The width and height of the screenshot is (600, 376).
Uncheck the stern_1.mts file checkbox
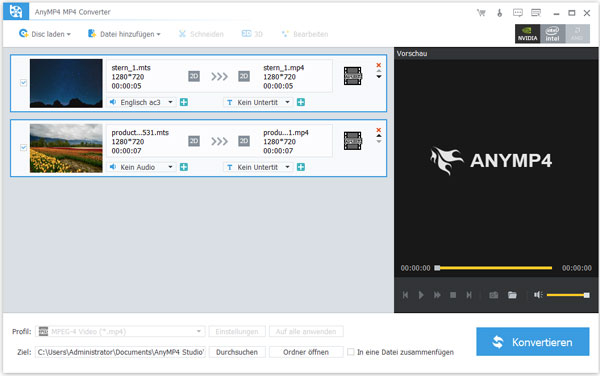click(x=23, y=83)
